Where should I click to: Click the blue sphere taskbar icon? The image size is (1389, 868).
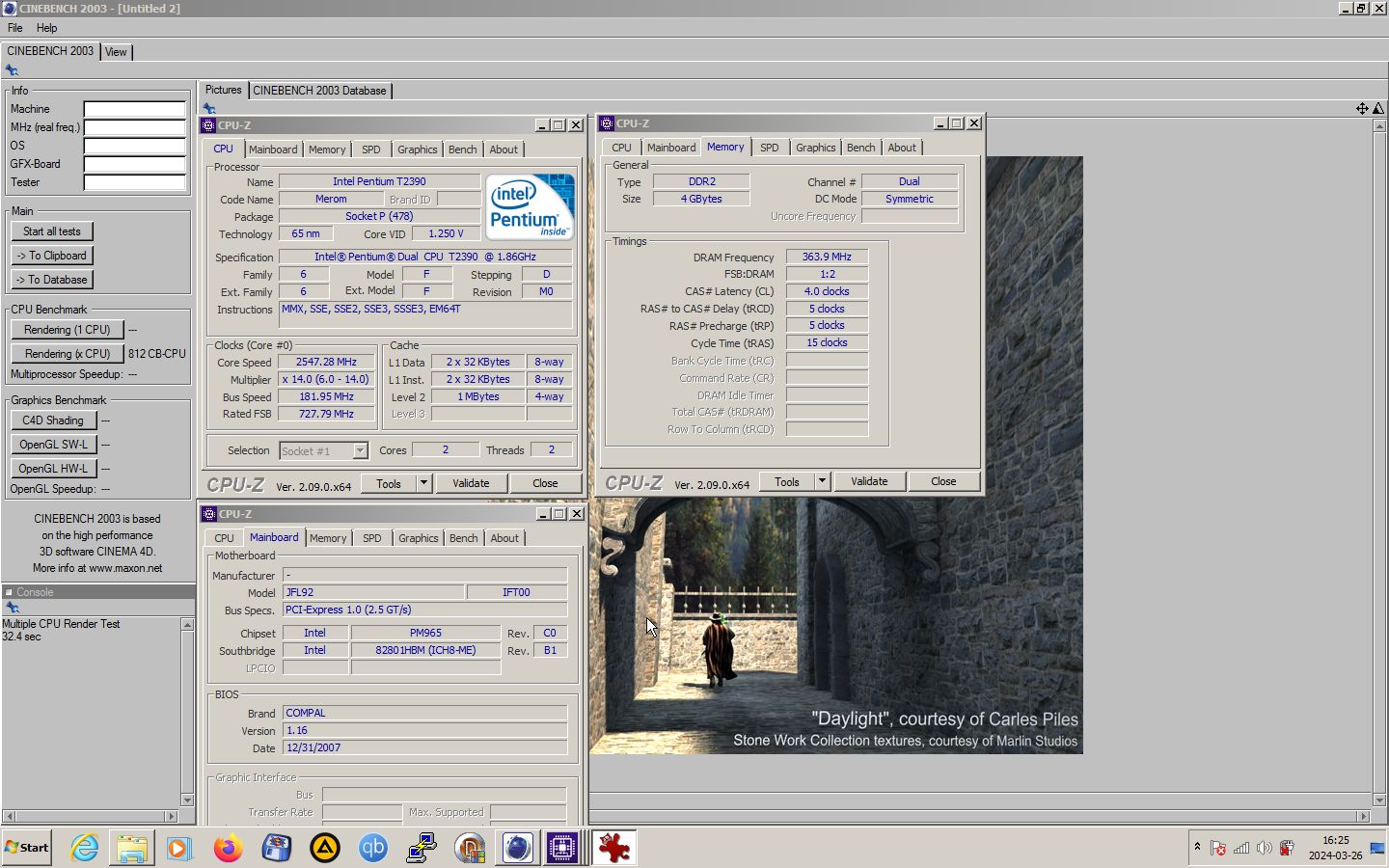click(x=518, y=848)
